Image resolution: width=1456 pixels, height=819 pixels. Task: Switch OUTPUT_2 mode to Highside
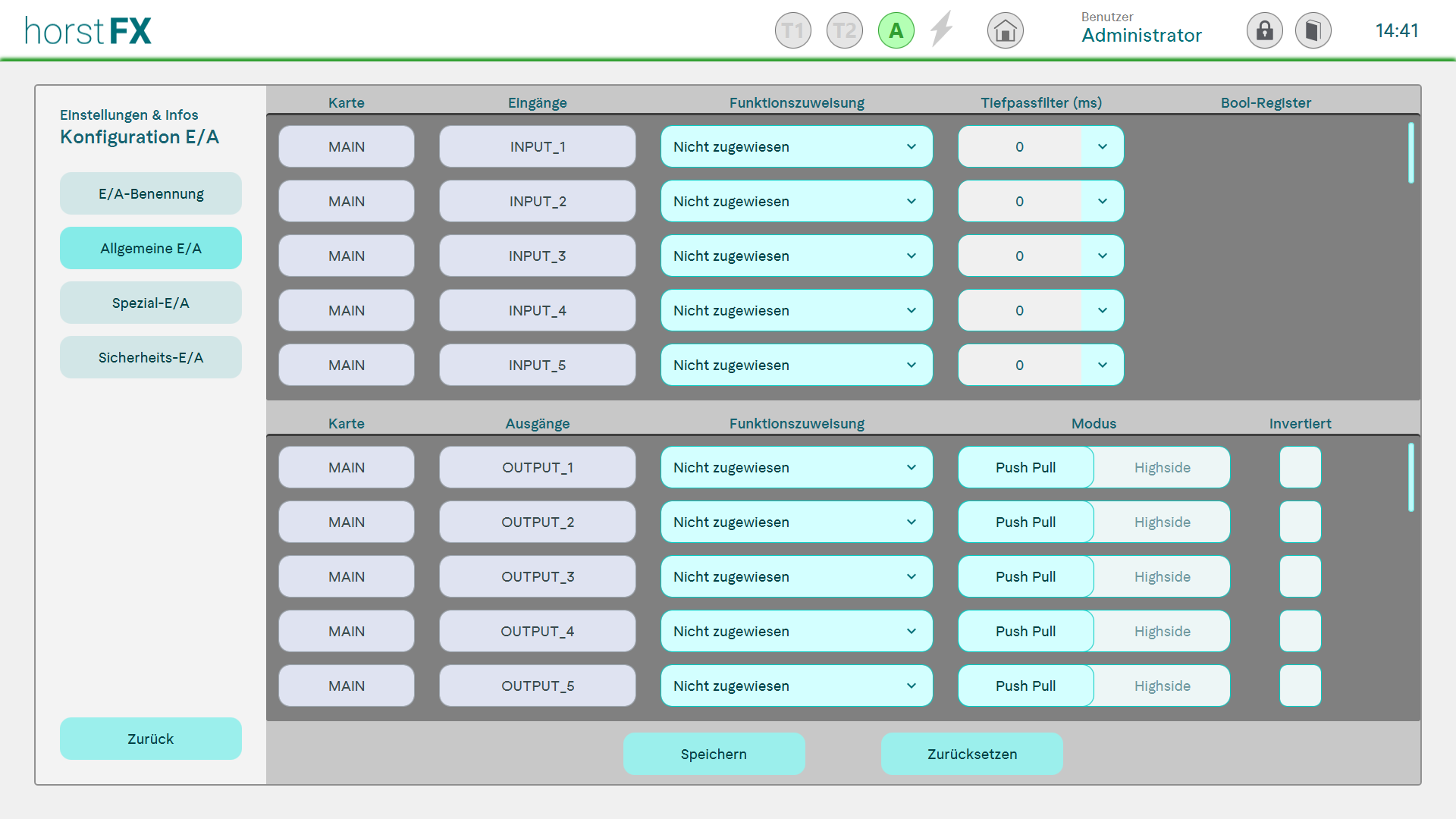(x=1162, y=522)
